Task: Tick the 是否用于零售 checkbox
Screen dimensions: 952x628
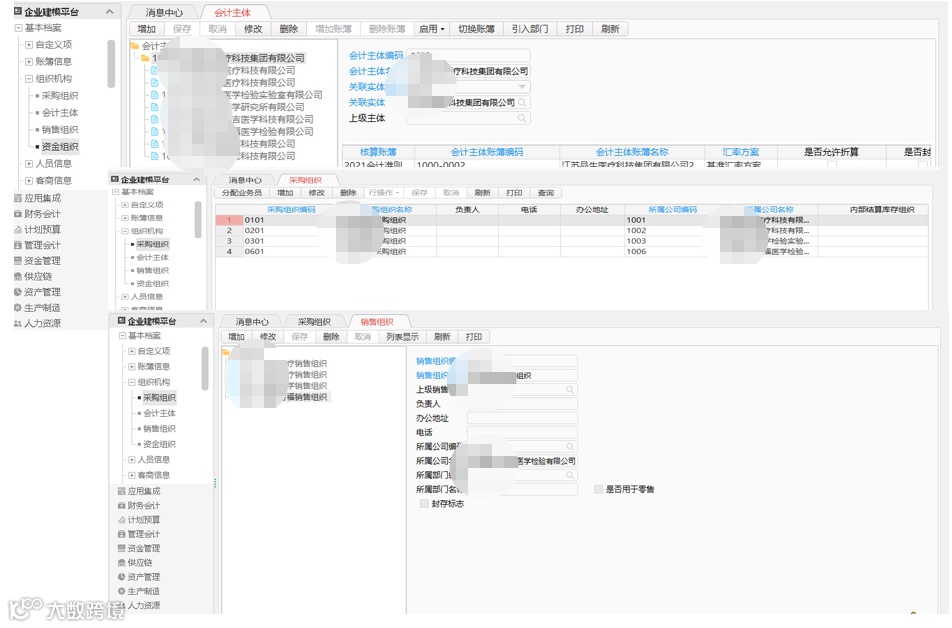Action: [598, 490]
